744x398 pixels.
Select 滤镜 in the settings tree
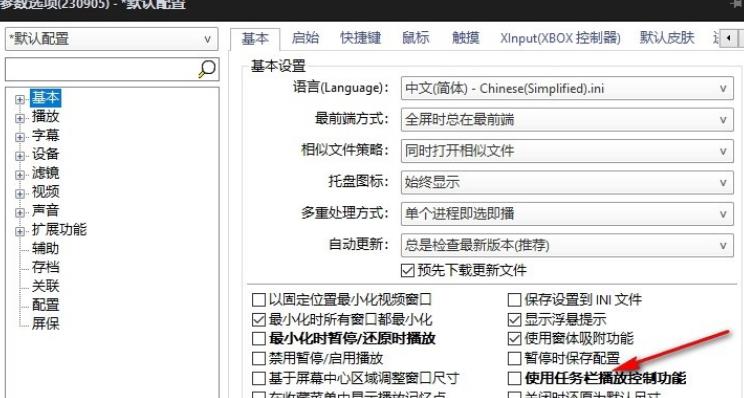[46, 173]
